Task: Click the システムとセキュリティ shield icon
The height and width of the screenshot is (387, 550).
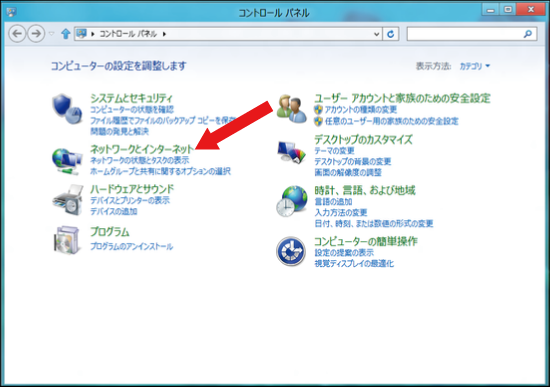Action: click(x=67, y=109)
